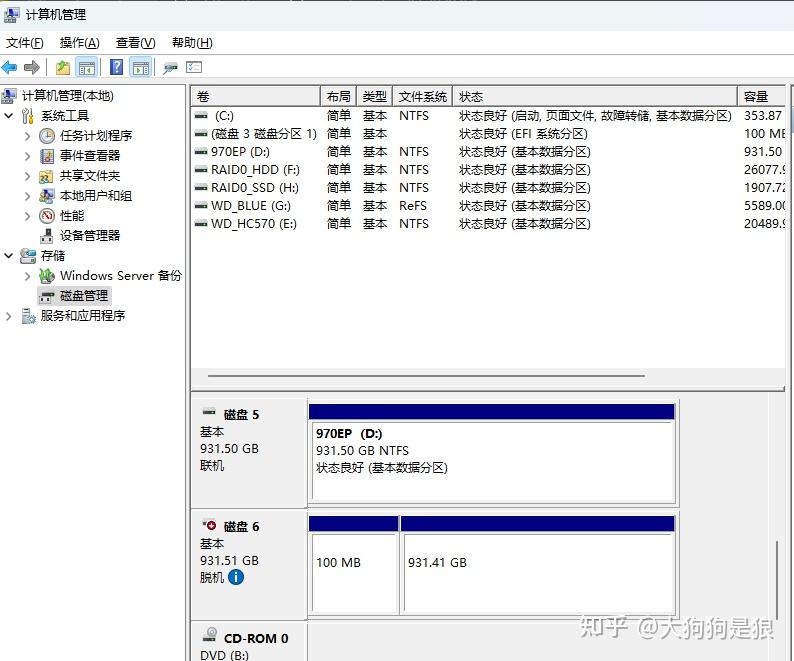Select the 970EP (D:) volume row
This screenshot has width=794, height=661.
coord(489,152)
